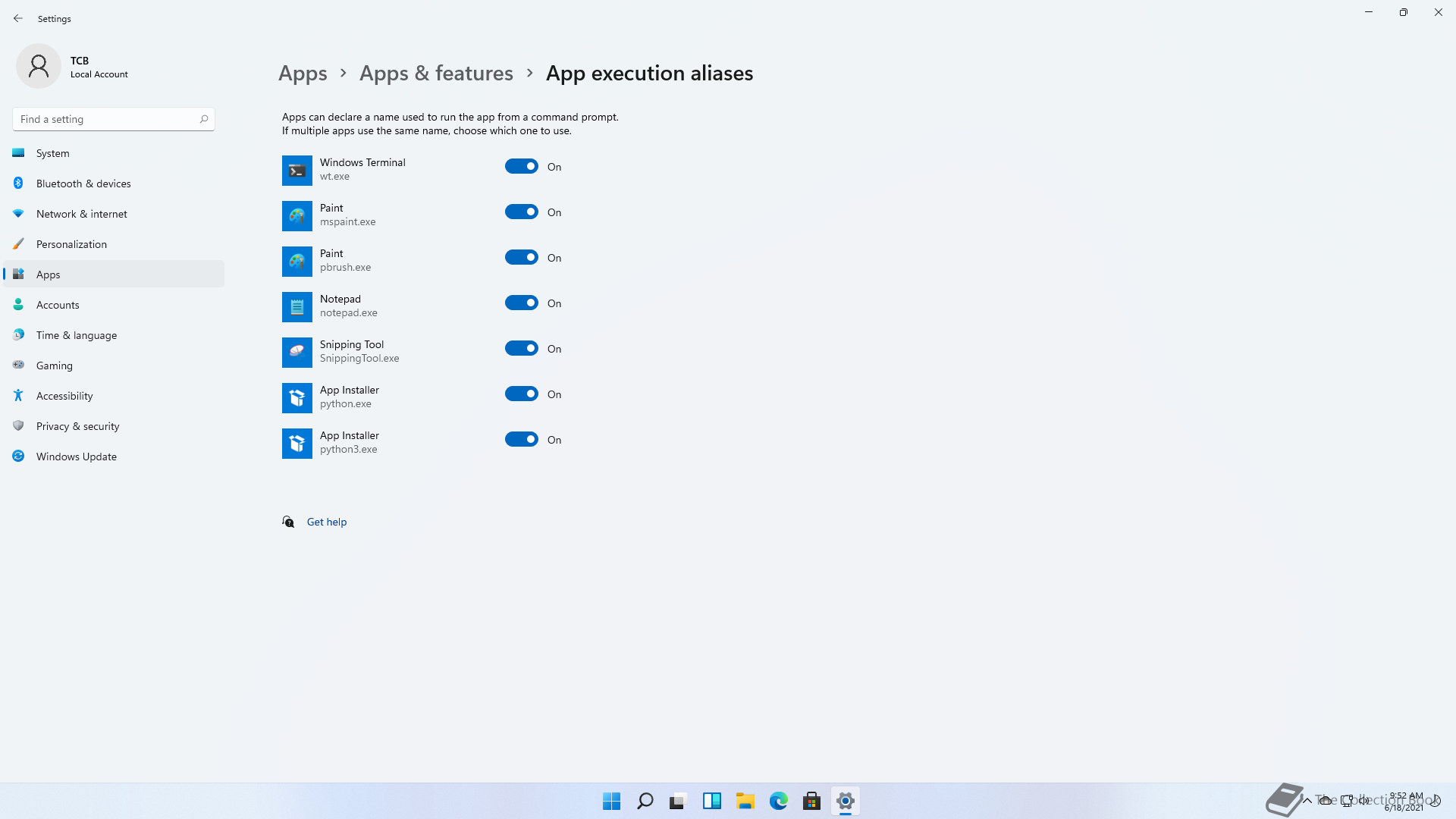Go to Bluetooth & devices

(114, 184)
